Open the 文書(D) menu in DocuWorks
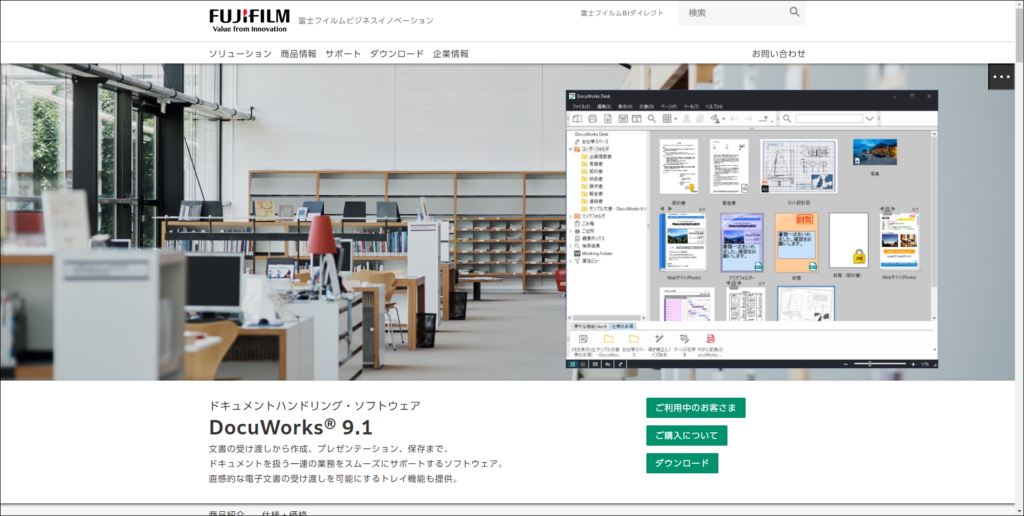 pyautogui.click(x=647, y=106)
